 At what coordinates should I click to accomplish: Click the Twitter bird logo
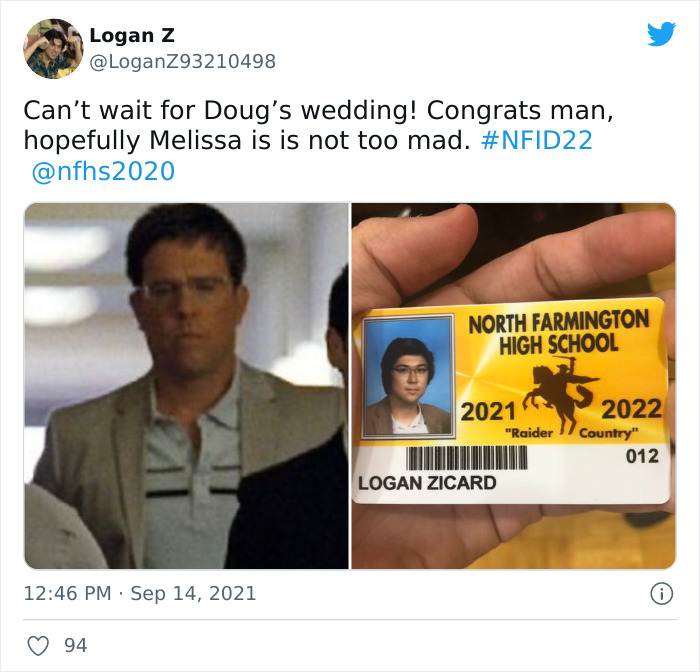coord(661,34)
